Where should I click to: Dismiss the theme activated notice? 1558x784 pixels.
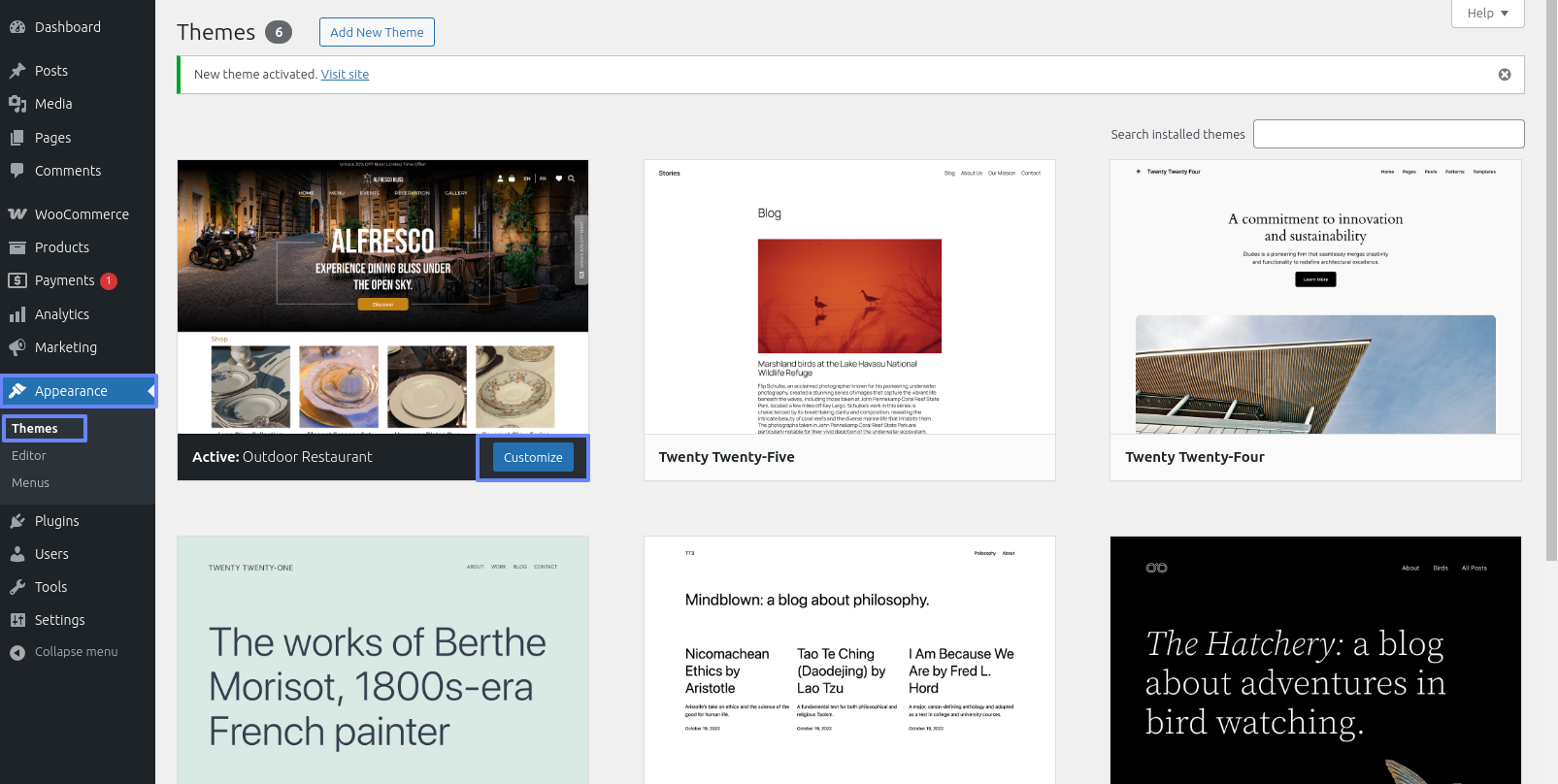[x=1505, y=75]
